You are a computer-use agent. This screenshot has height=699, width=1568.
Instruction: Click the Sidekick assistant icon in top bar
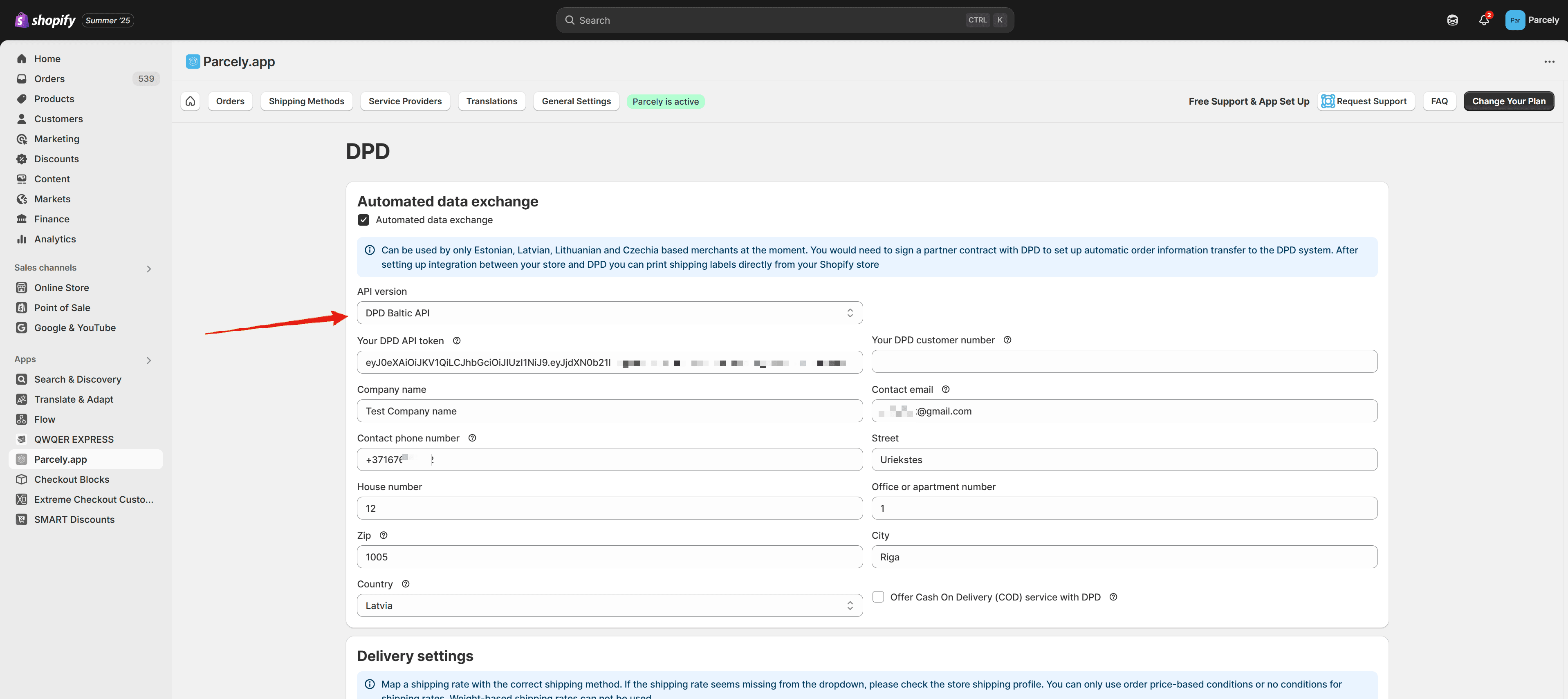[x=1452, y=20]
